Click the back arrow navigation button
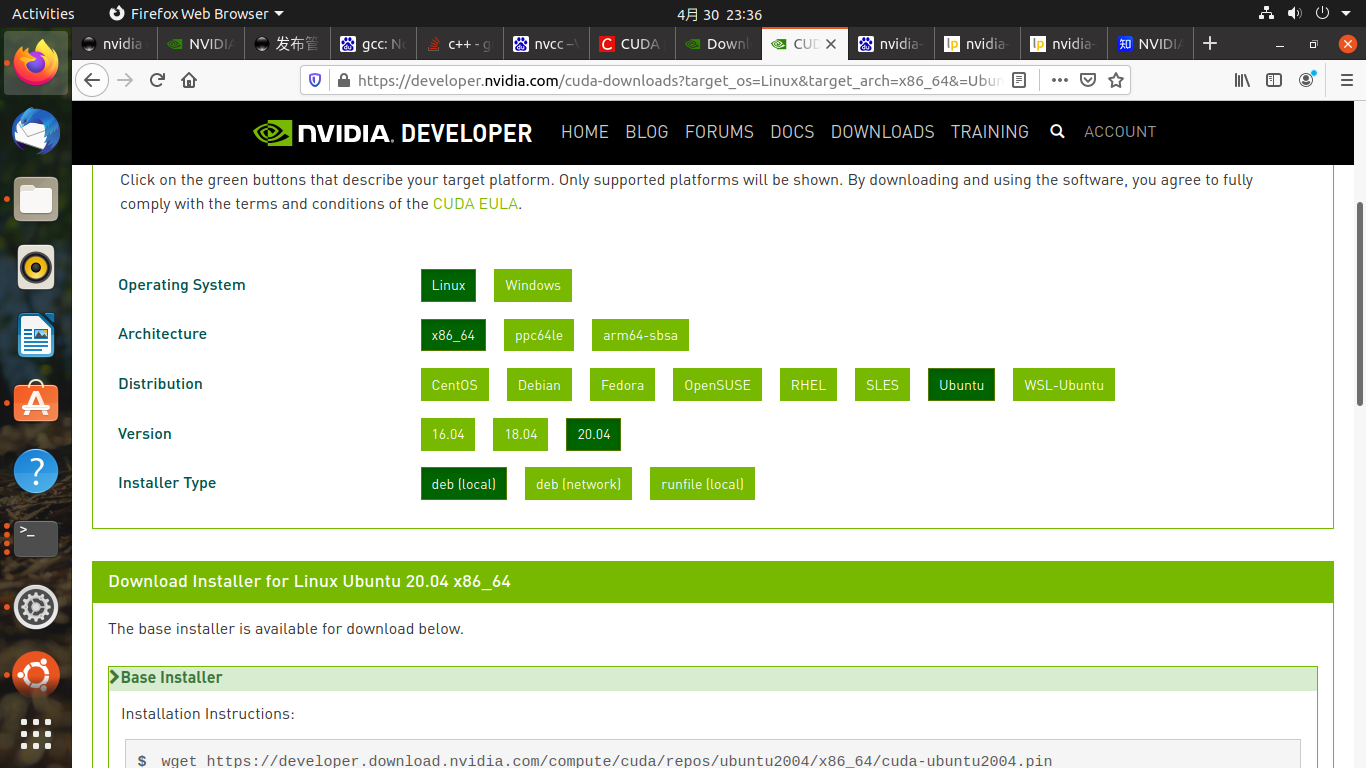1366x768 pixels. 92,81
